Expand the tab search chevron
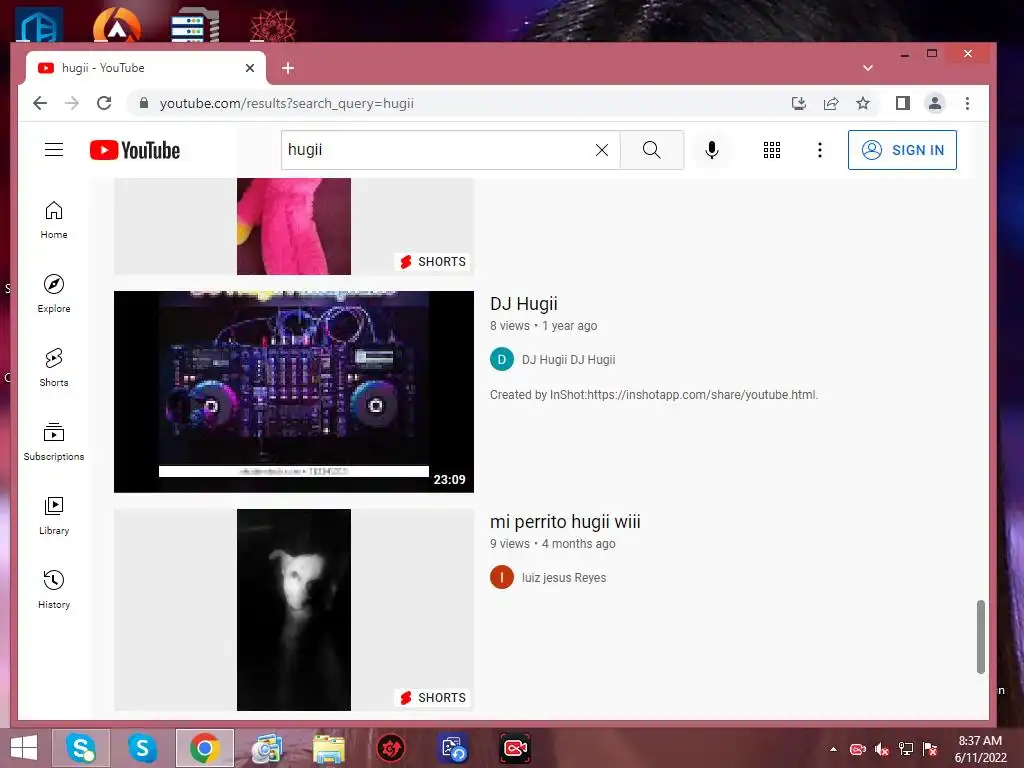Screen dimensions: 1024x768 coord(867,68)
